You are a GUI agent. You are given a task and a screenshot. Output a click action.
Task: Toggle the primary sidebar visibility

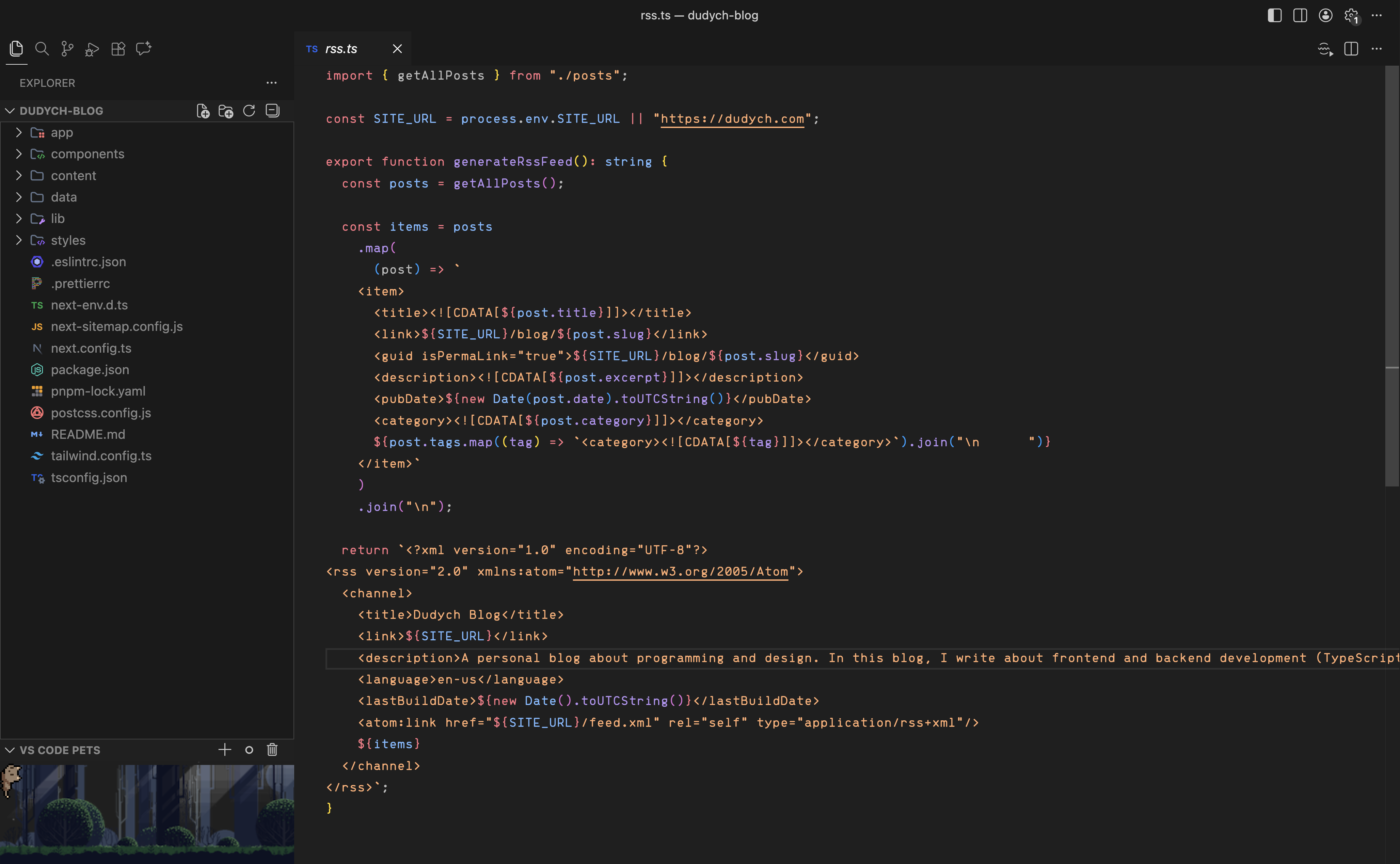point(1274,15)
